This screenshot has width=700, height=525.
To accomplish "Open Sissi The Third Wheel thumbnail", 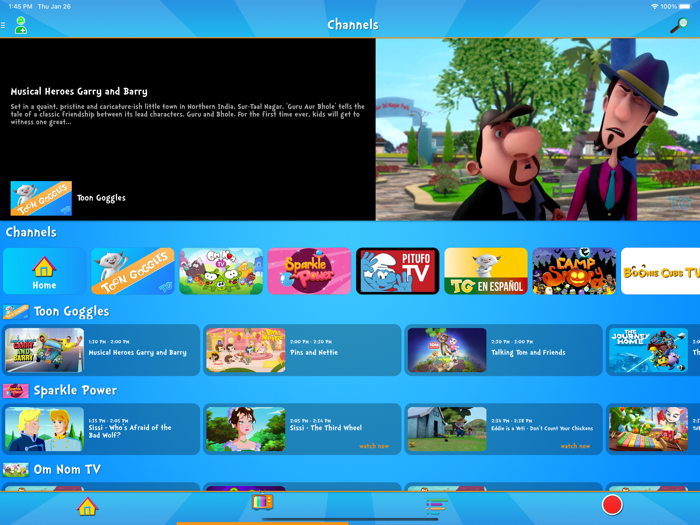I will [246, 429].
